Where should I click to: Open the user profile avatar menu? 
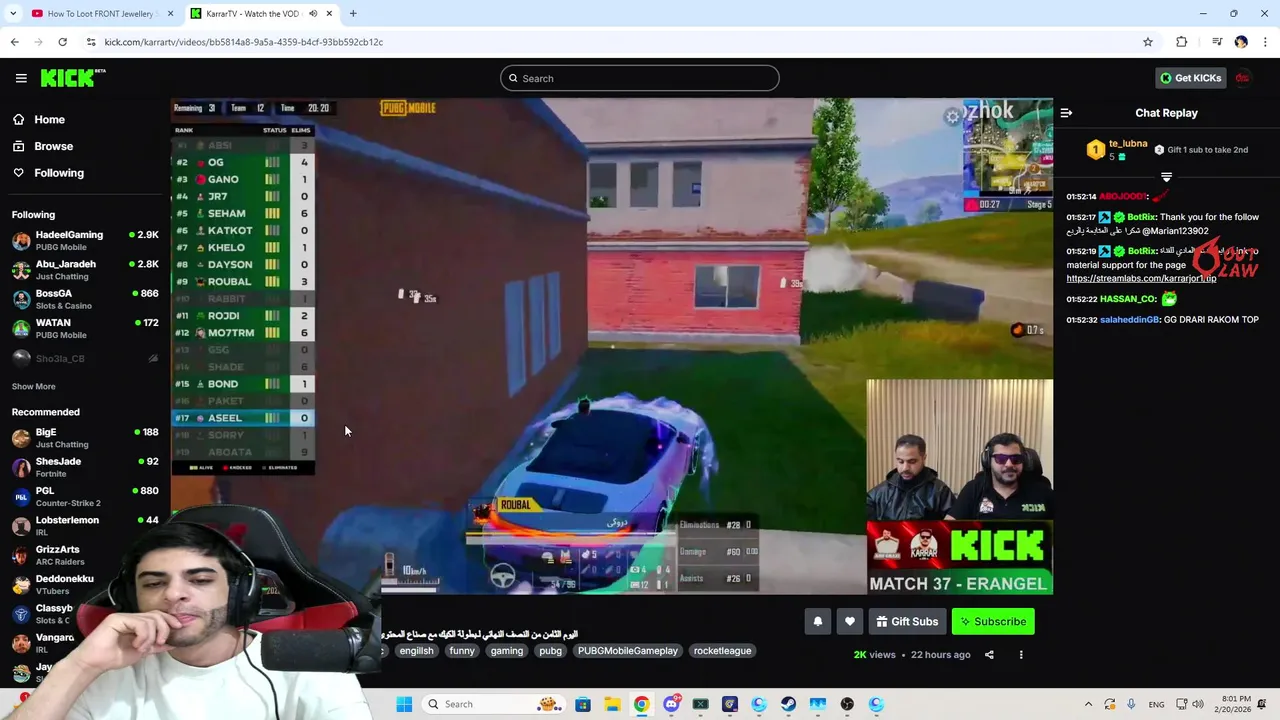pos(1243,78)
